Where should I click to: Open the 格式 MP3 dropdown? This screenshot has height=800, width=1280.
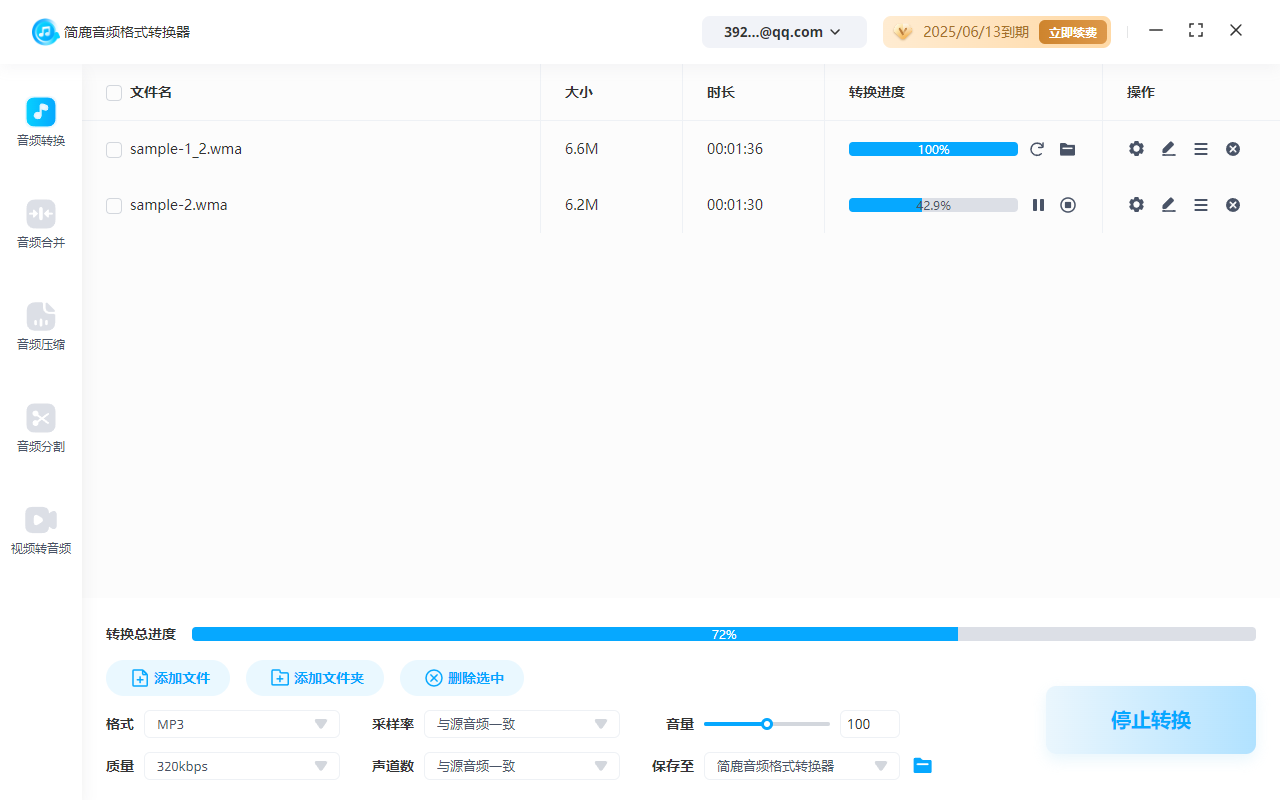[x=242, y=724]
